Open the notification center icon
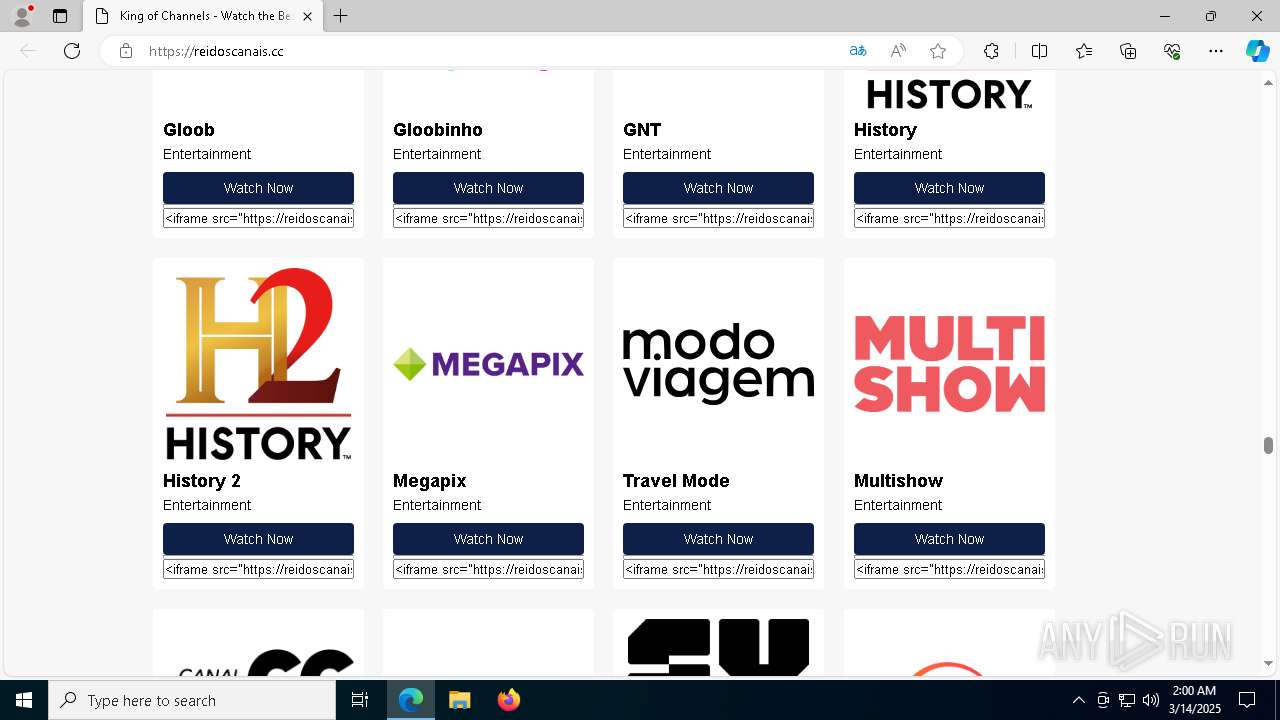The width and height of the screenshot is (1280, 720). tap(1247, 700)
